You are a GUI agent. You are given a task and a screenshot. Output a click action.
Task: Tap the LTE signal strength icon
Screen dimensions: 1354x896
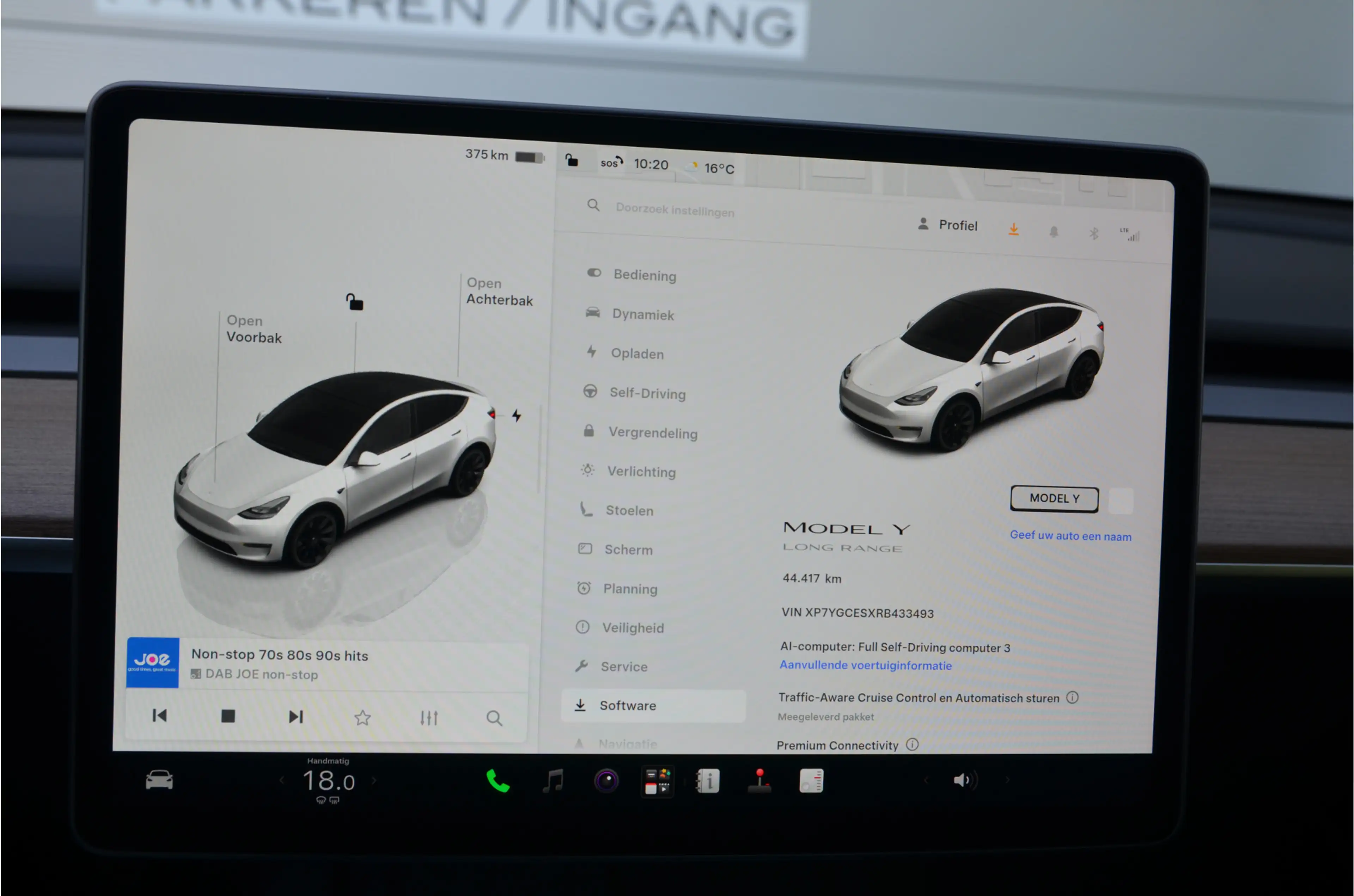coord(1130,234)
